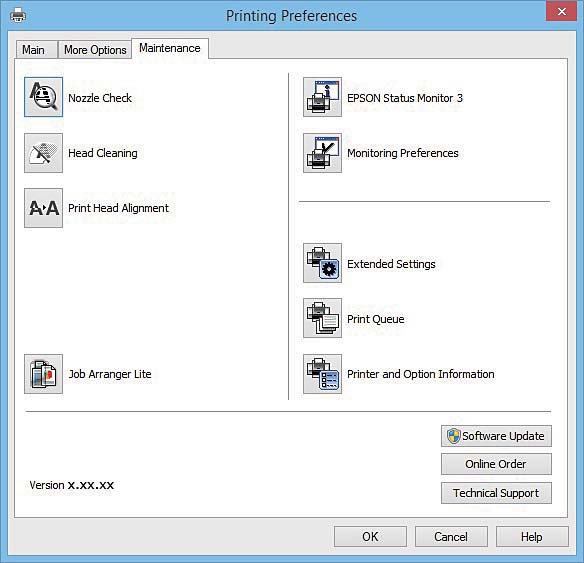
Task: Open Print Head Alignment icon
Action: tap(44, 208)
